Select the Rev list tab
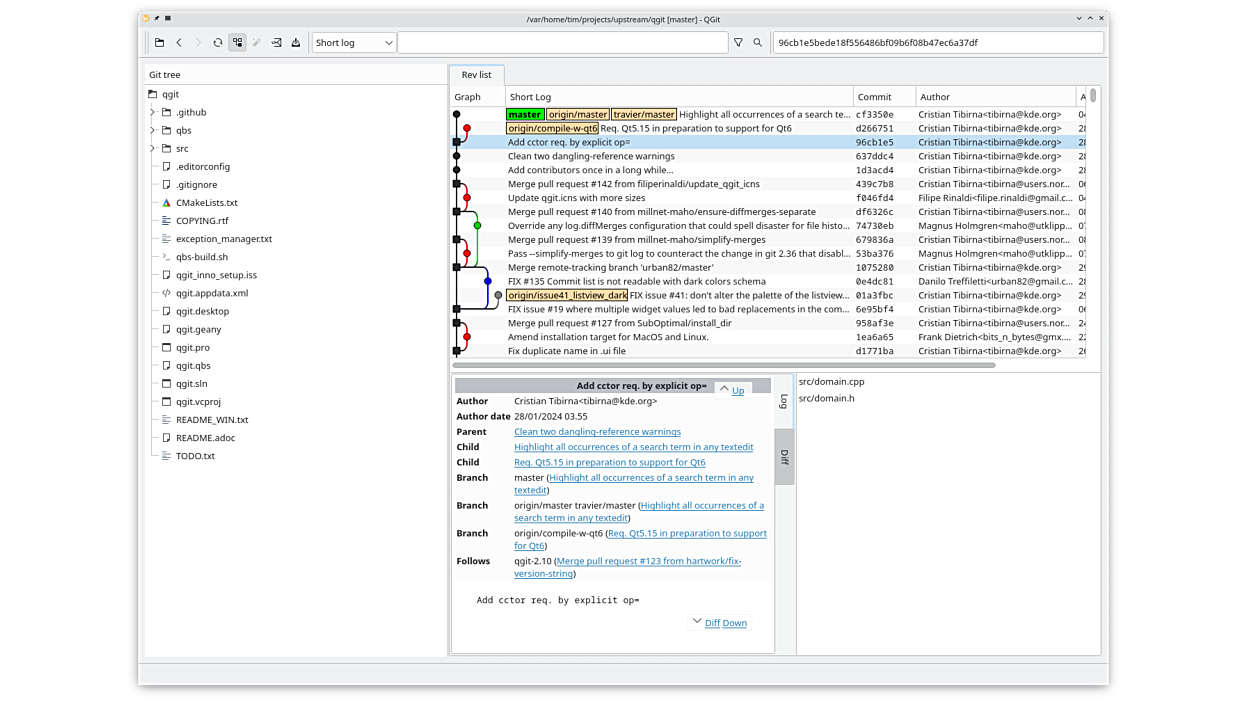Screen dimensions: 1248x702 pos(476,75)
